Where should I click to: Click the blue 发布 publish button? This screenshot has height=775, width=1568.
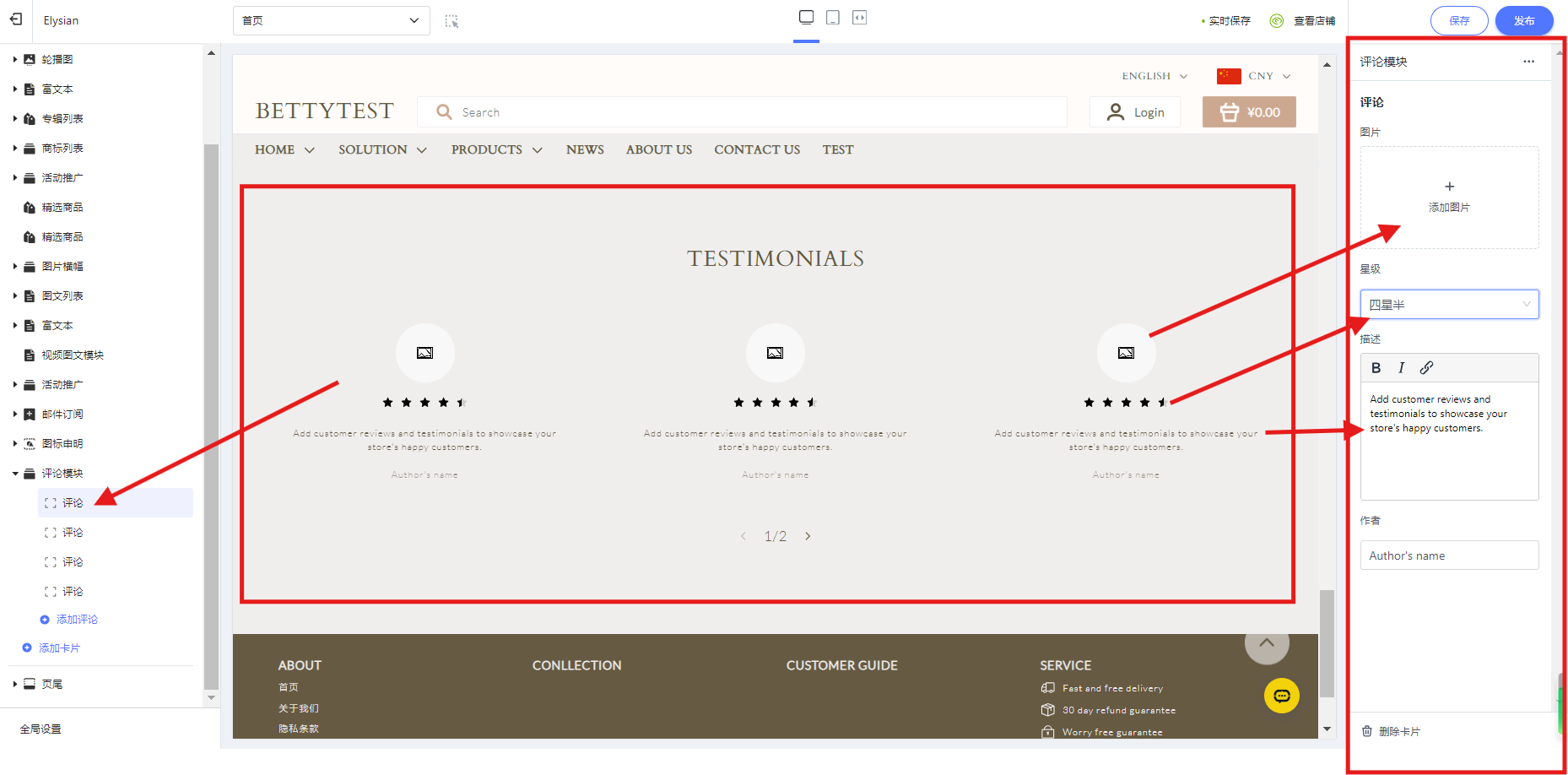pos(1523,21)
